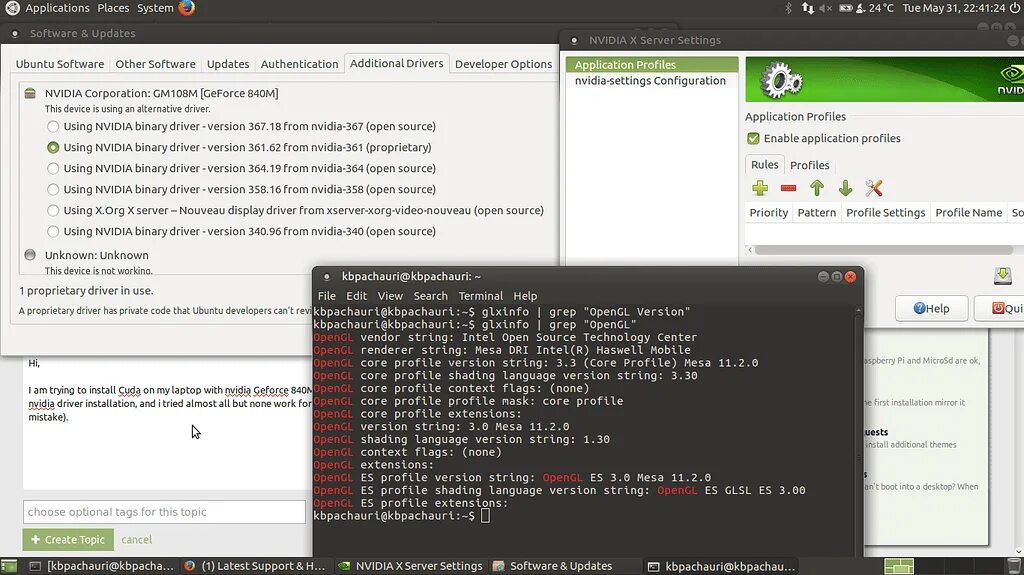
Task: Click the muted volume indicator
Action: pyautogui.click(x=825, y=8)
